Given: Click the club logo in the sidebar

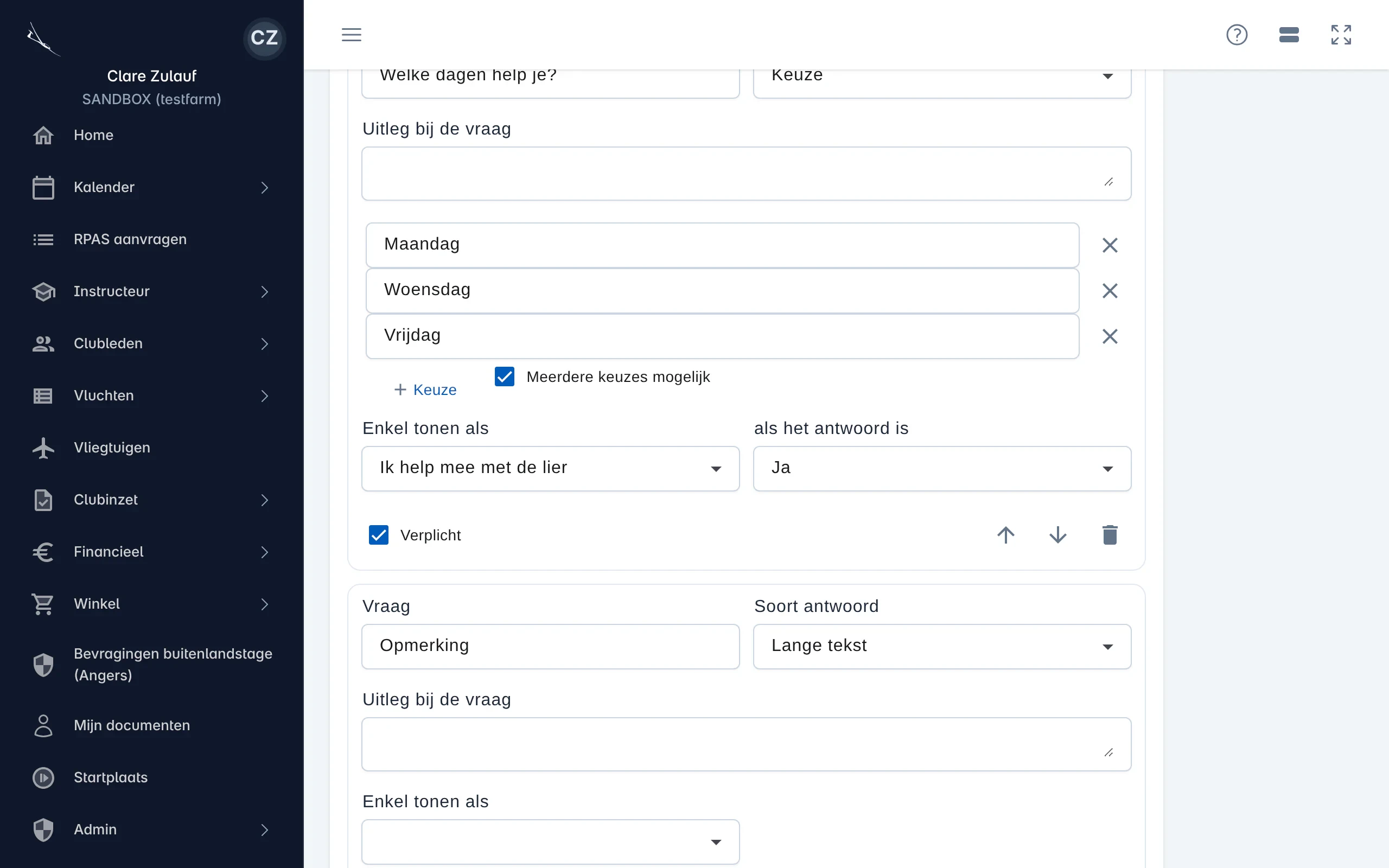Looking at the screenshot, I should [43, 39].
